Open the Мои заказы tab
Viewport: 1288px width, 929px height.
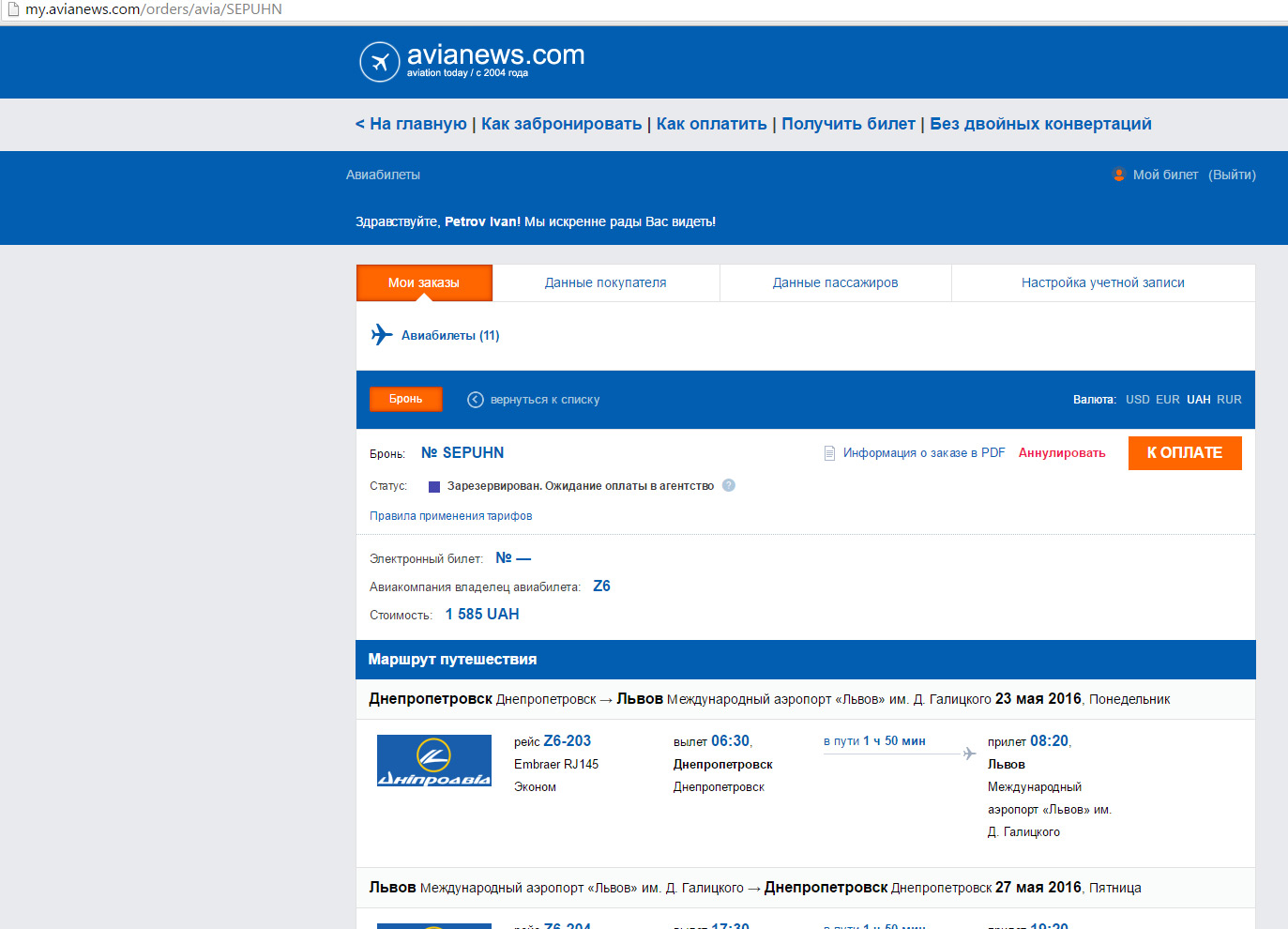(424, 282)
